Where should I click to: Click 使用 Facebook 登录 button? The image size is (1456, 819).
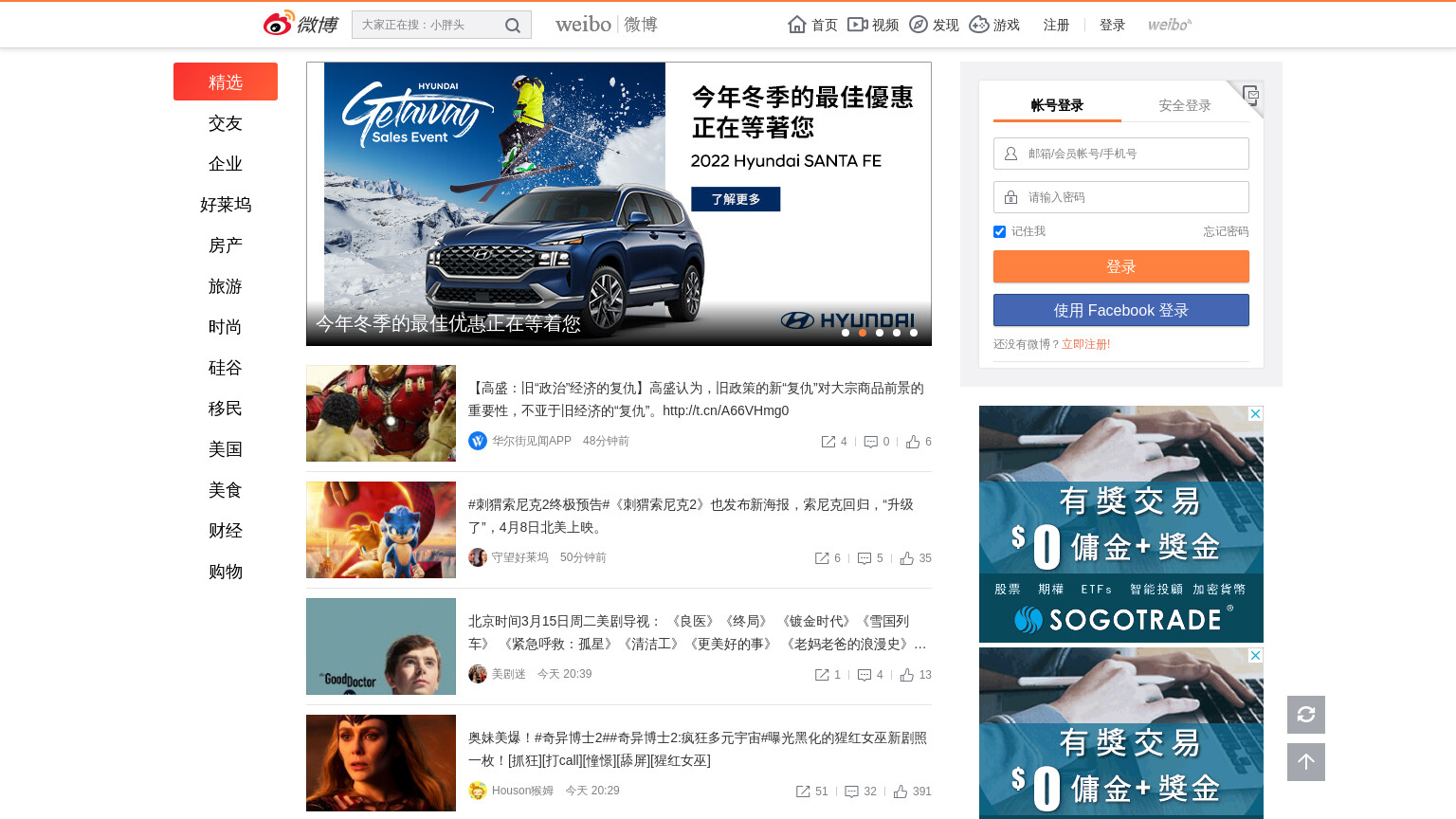coord(1121,310)
